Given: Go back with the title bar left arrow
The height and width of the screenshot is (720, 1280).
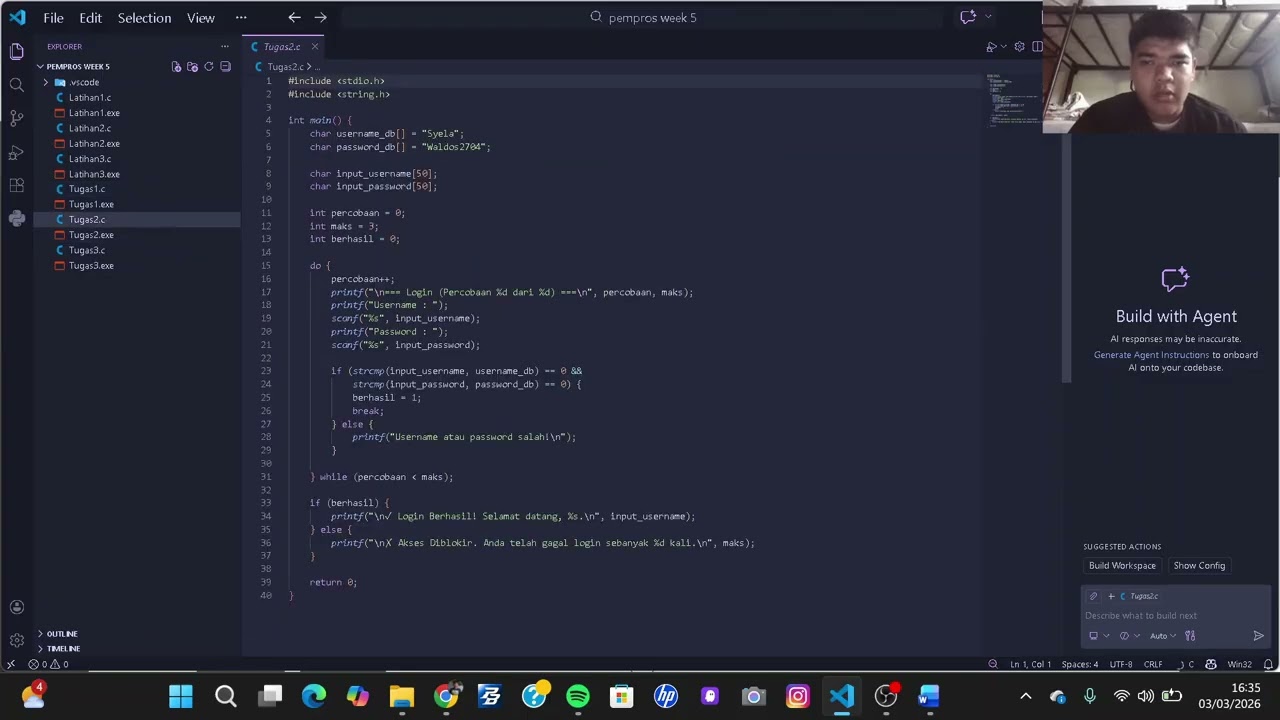Looking at the screenshot, I should (294, 17).
